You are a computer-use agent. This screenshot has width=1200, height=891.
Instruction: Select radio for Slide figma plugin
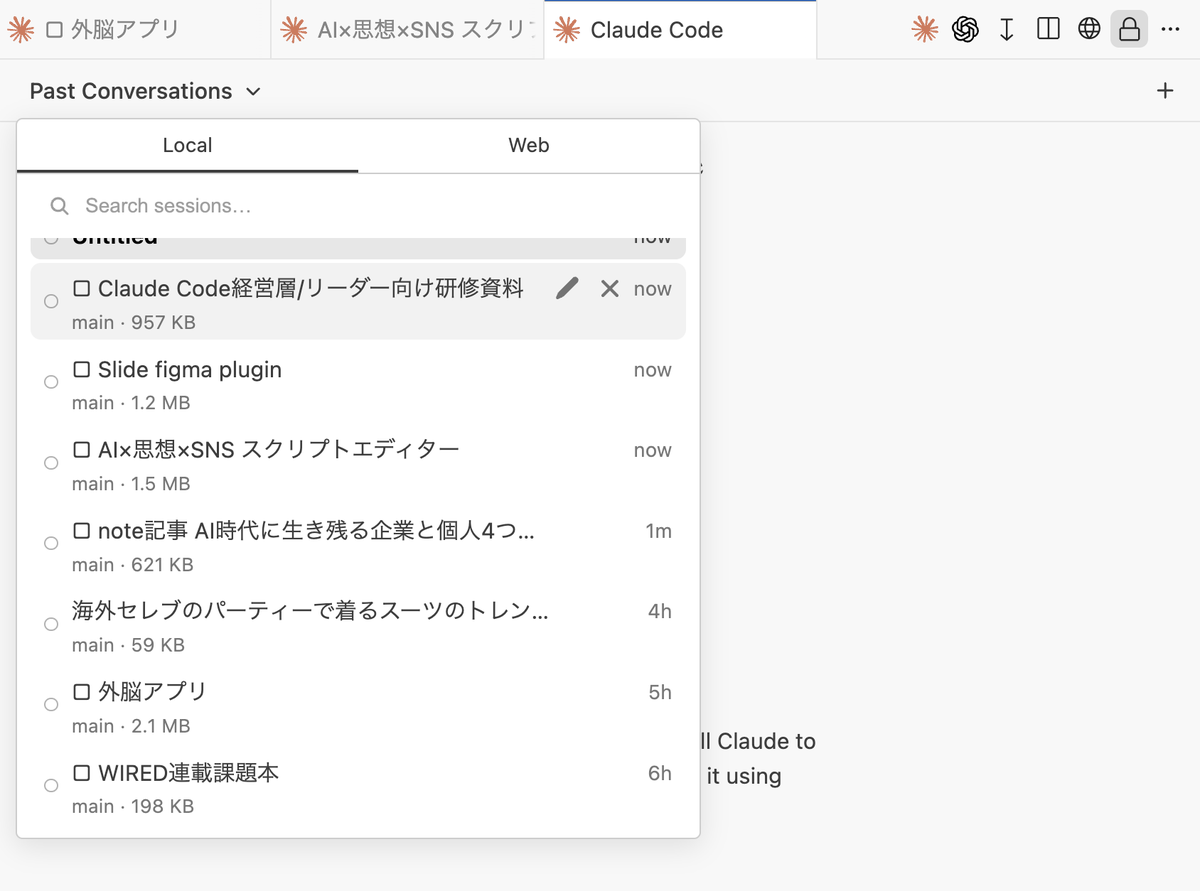51,382
